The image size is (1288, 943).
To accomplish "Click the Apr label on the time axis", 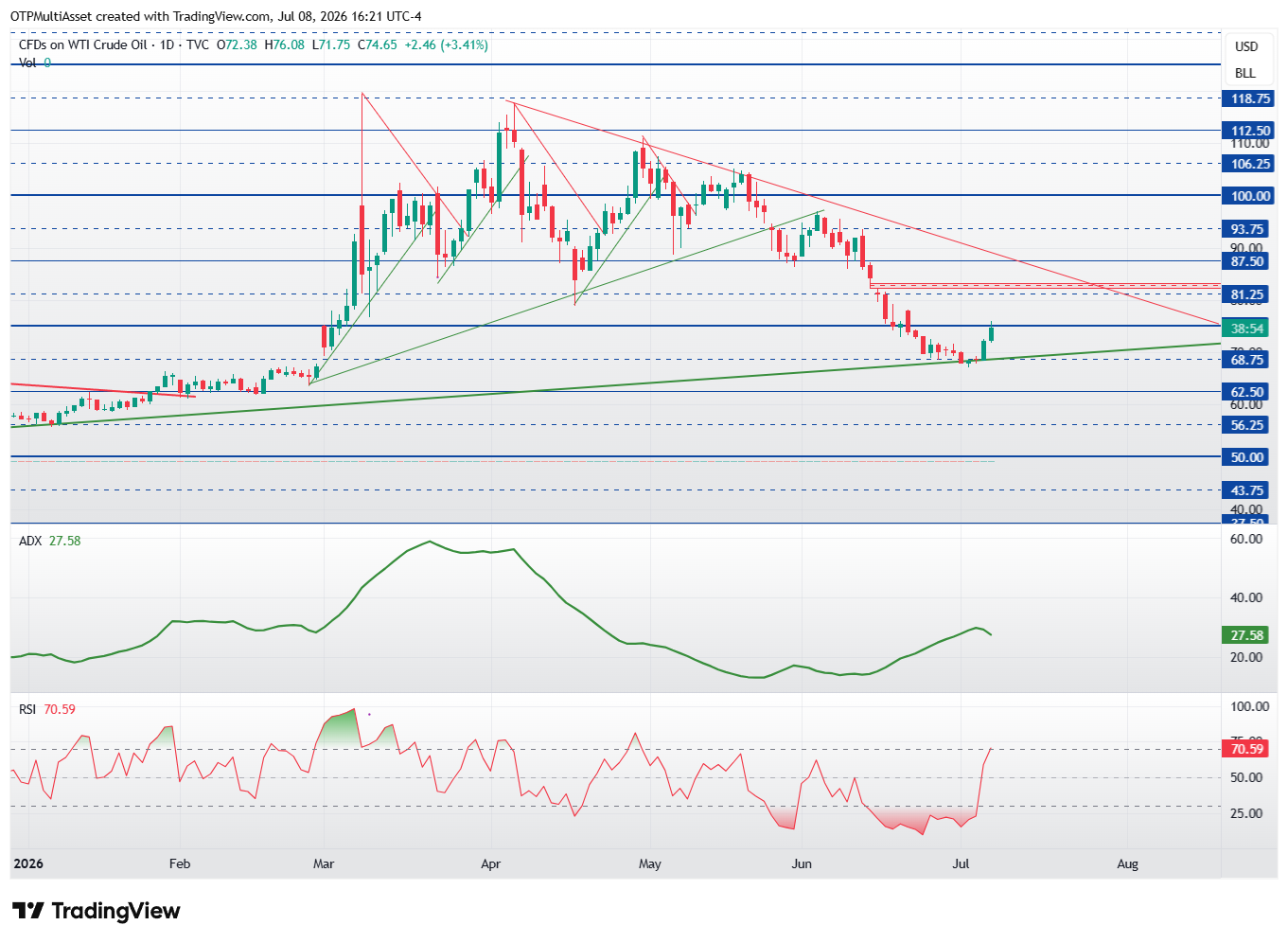I will click(490, 863).
